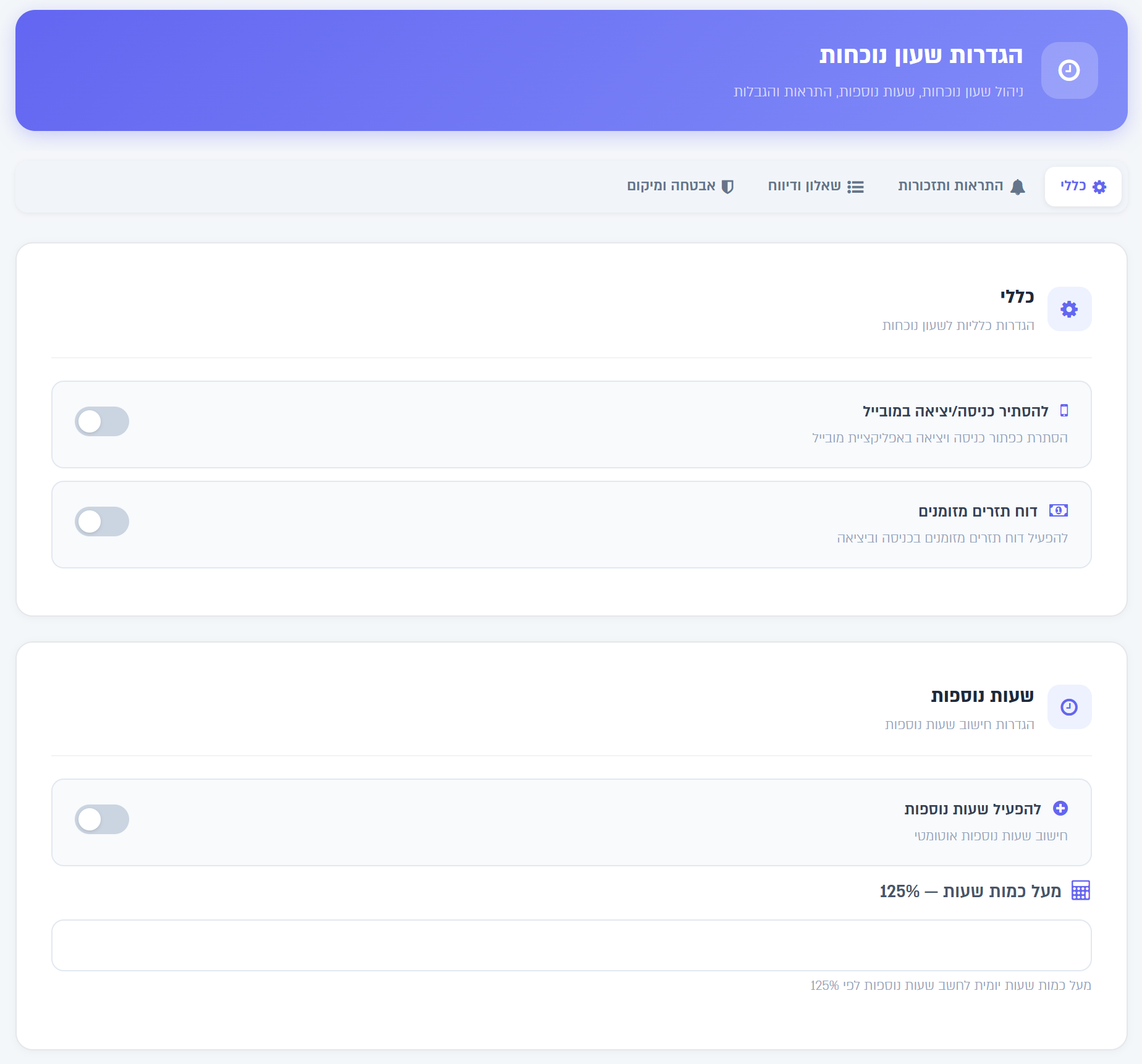Click the plus circle icon beside להפעיל שעות נוספות

pyautogui.click(x=1060, y=809)
